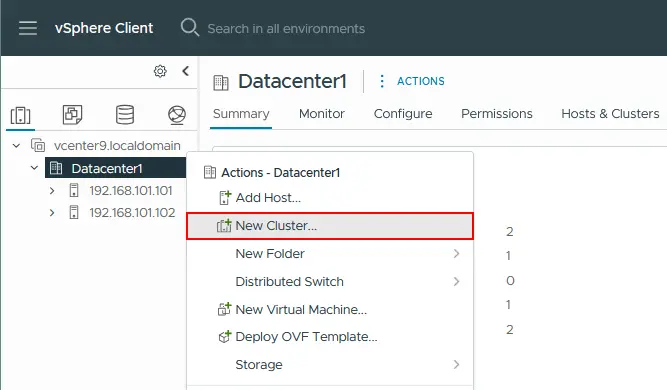The width and height of the screenshot is (667, 390).
Task: Focus the Search in all environments field
Action: click(x=286, y=28)
